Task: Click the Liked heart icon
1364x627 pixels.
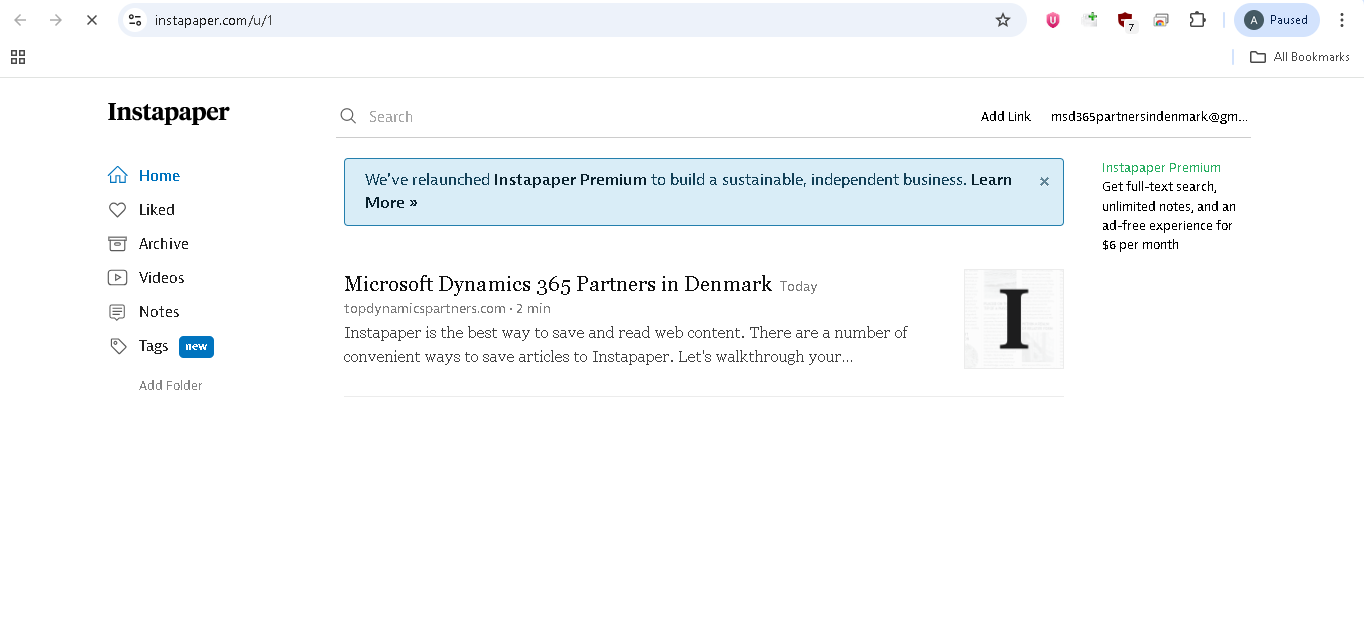Action: (118, 210)
